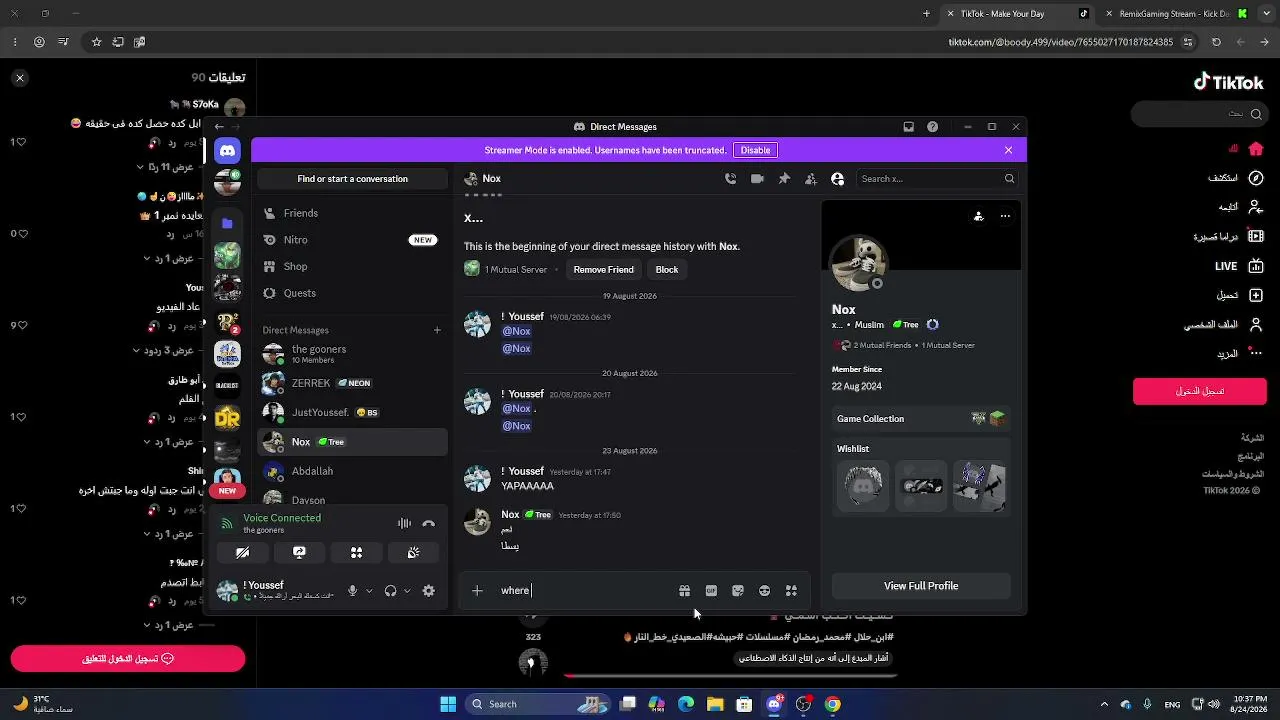Open Discord help icon
The width and height of the screenshot is (1280, 720).
point(933,127)
